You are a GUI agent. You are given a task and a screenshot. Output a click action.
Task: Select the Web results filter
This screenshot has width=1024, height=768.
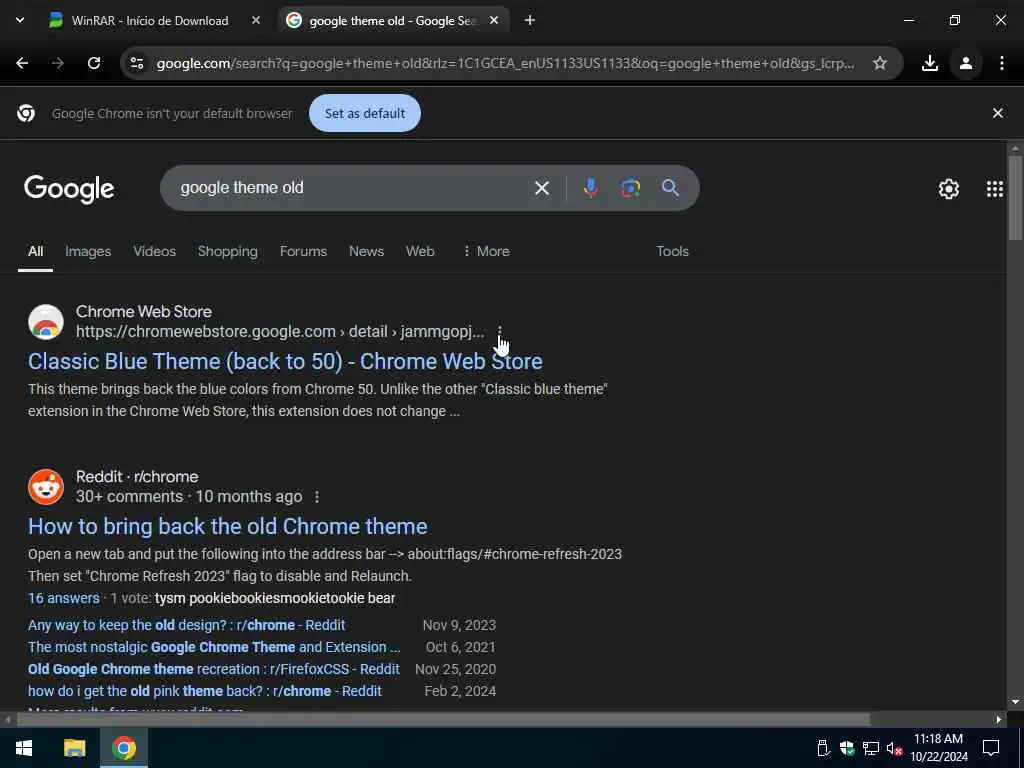pos(420,251)
